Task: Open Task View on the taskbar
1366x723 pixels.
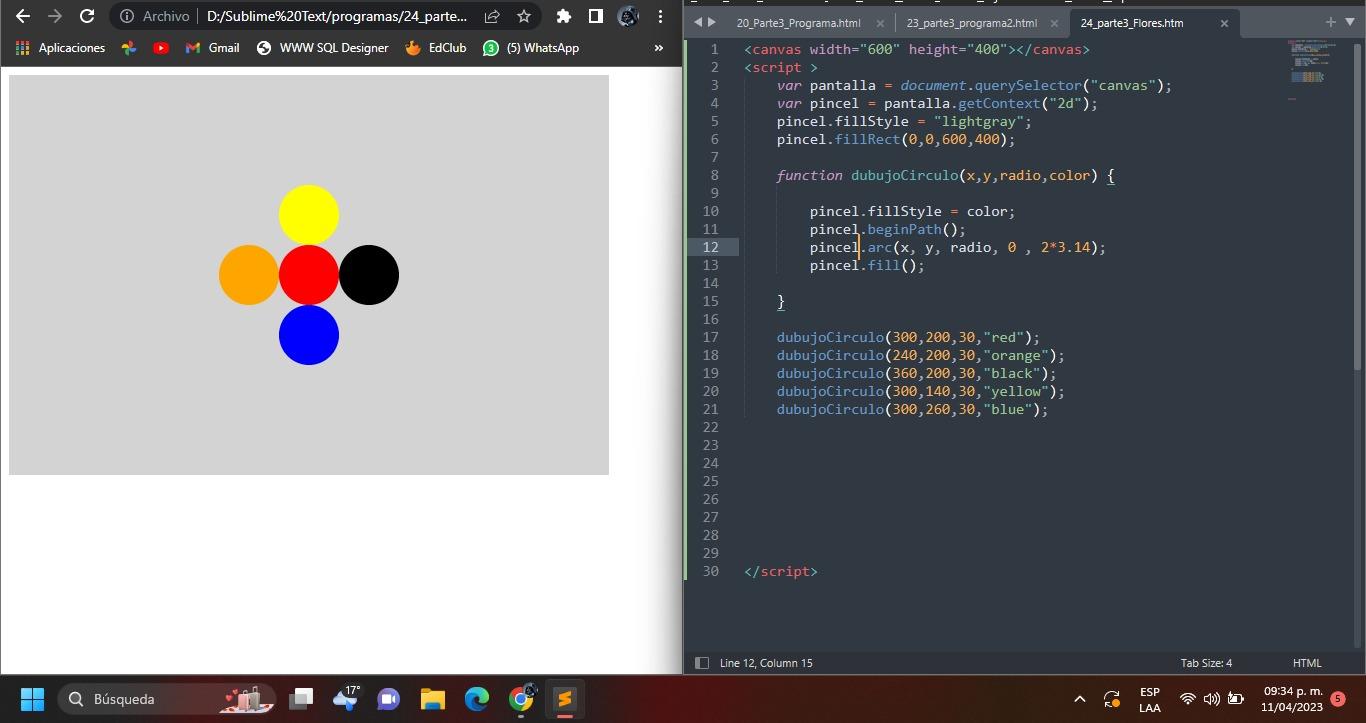Action: [301, 698]
